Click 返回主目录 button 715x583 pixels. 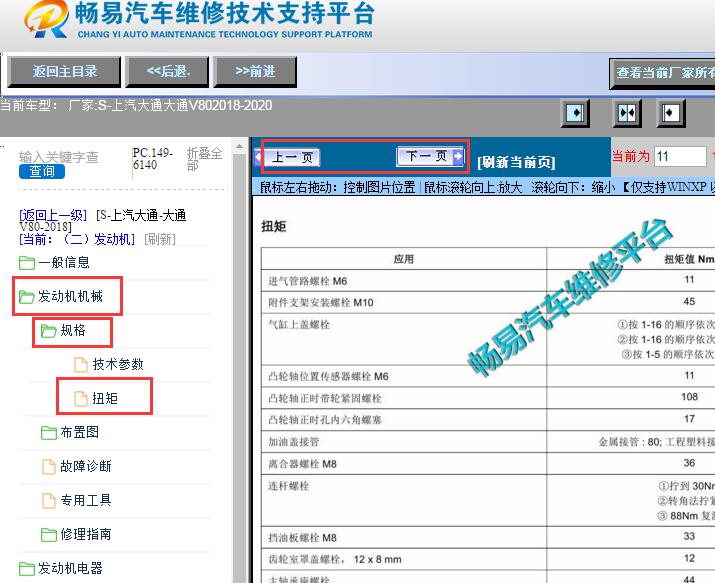(64, 72)
